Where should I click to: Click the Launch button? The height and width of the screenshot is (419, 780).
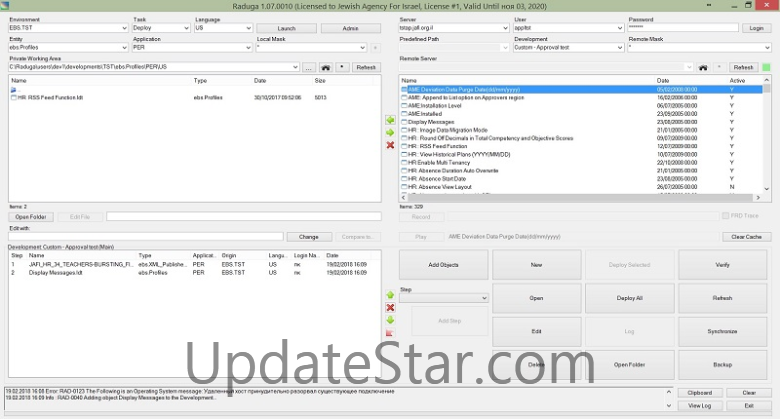pyautogui.click(x=287, y=28)
